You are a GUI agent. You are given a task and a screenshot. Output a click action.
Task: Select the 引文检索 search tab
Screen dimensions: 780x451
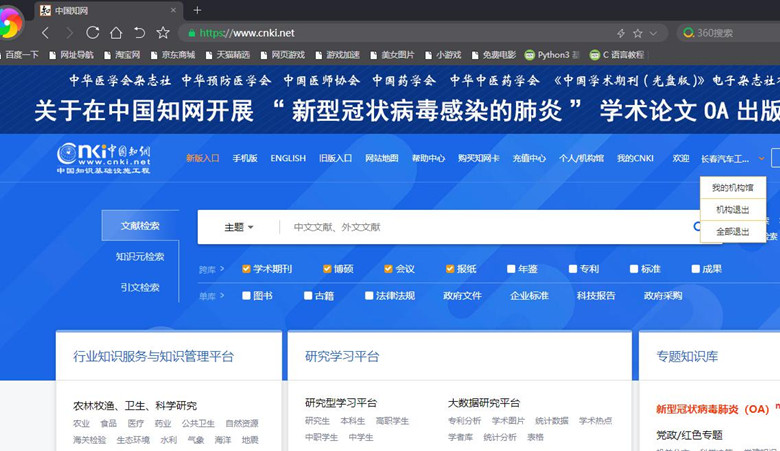tap(140, 287)
